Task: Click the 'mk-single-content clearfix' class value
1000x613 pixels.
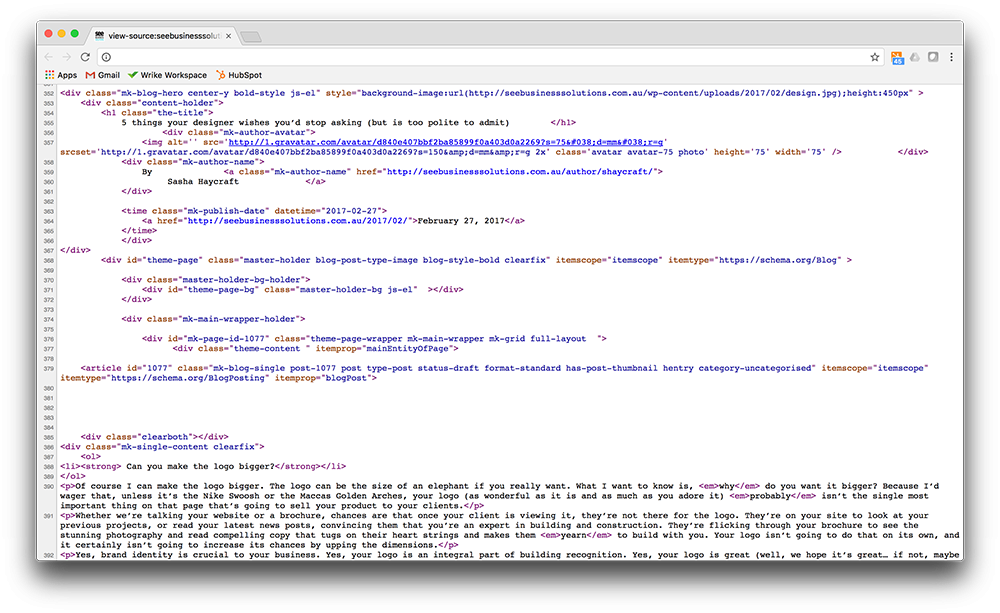Action: (x=190, y=447)
